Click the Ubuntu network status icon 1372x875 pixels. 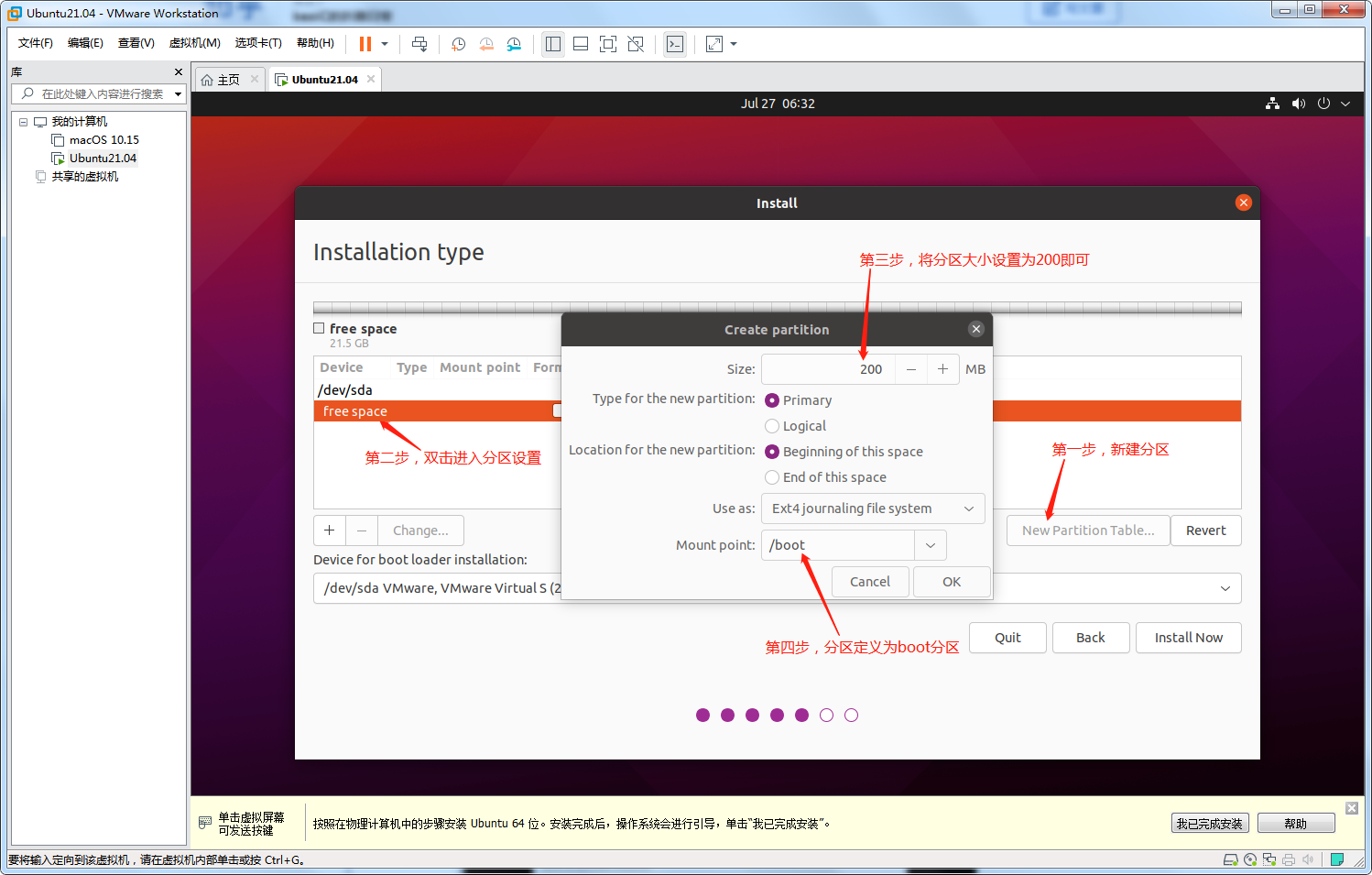click(1272, 104)
